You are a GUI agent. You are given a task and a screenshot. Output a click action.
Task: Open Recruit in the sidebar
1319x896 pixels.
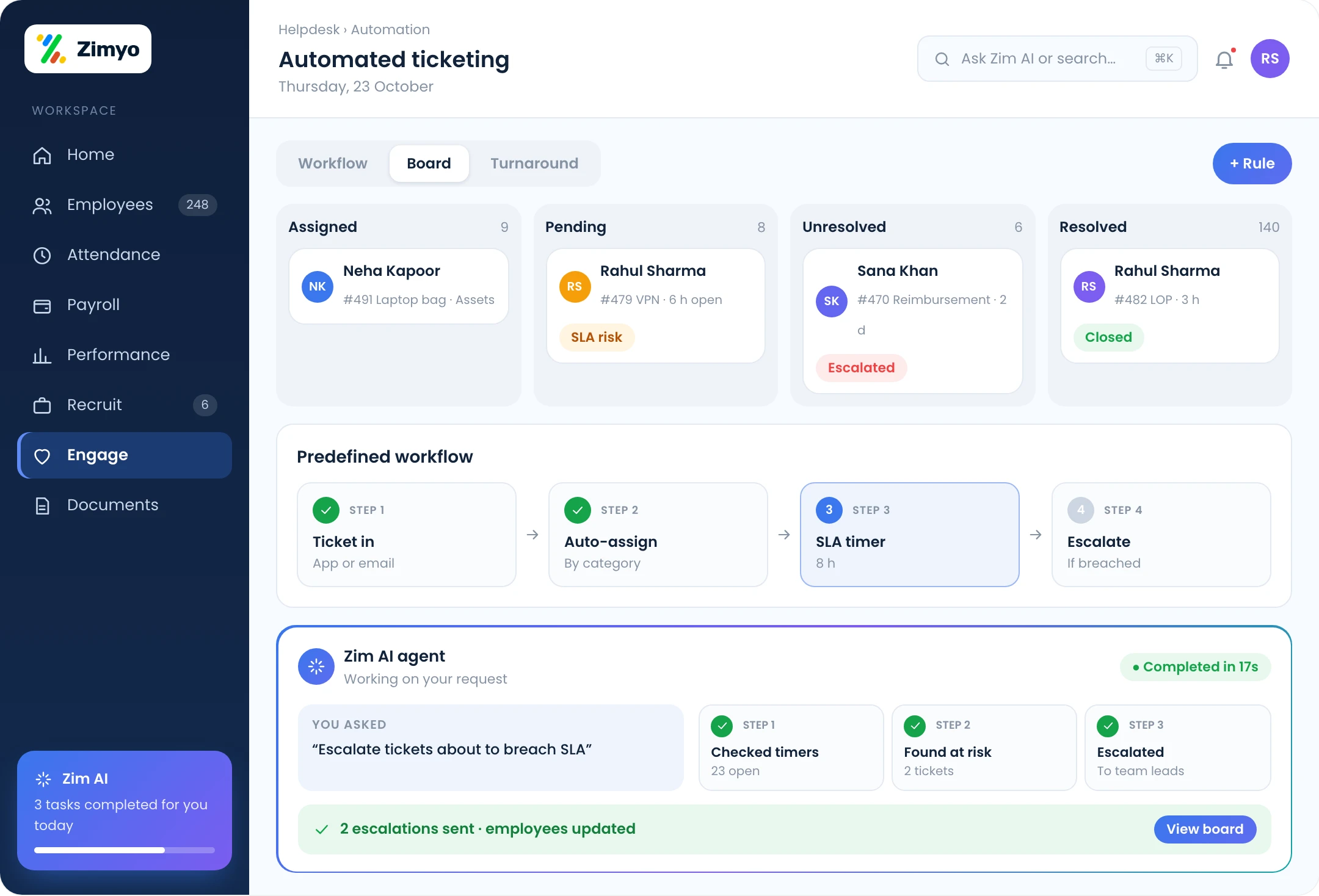[125, 405]
